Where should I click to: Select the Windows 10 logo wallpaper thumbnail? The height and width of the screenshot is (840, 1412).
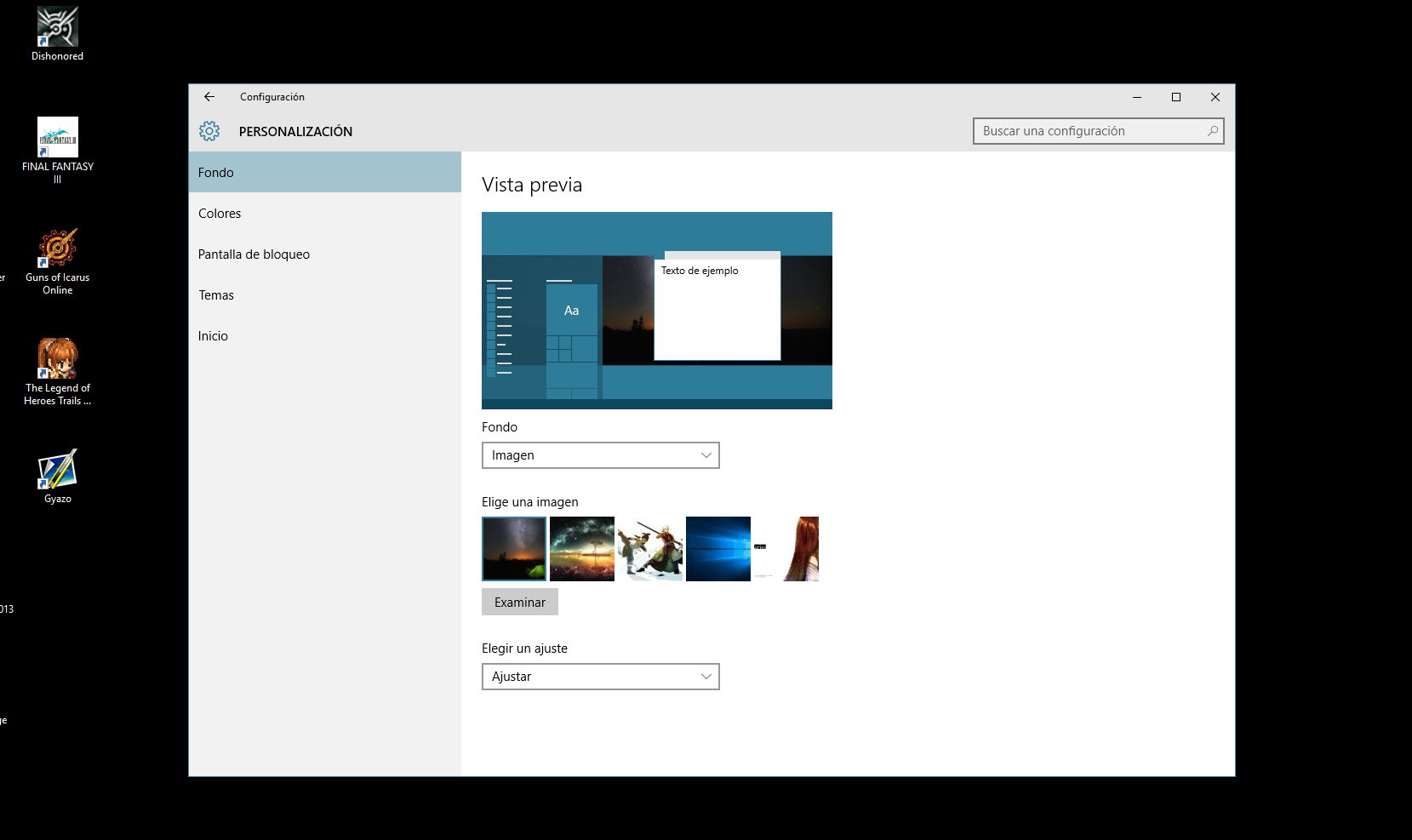717,549
